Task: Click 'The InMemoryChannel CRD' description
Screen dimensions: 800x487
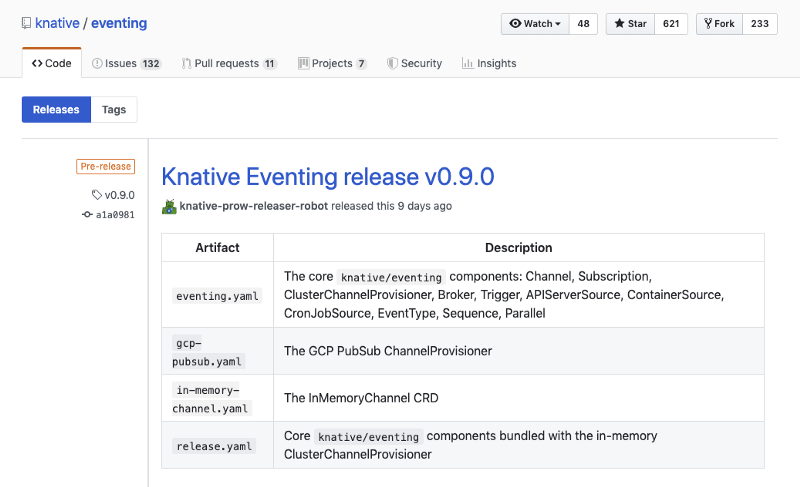Action: [x=361, y=398]
